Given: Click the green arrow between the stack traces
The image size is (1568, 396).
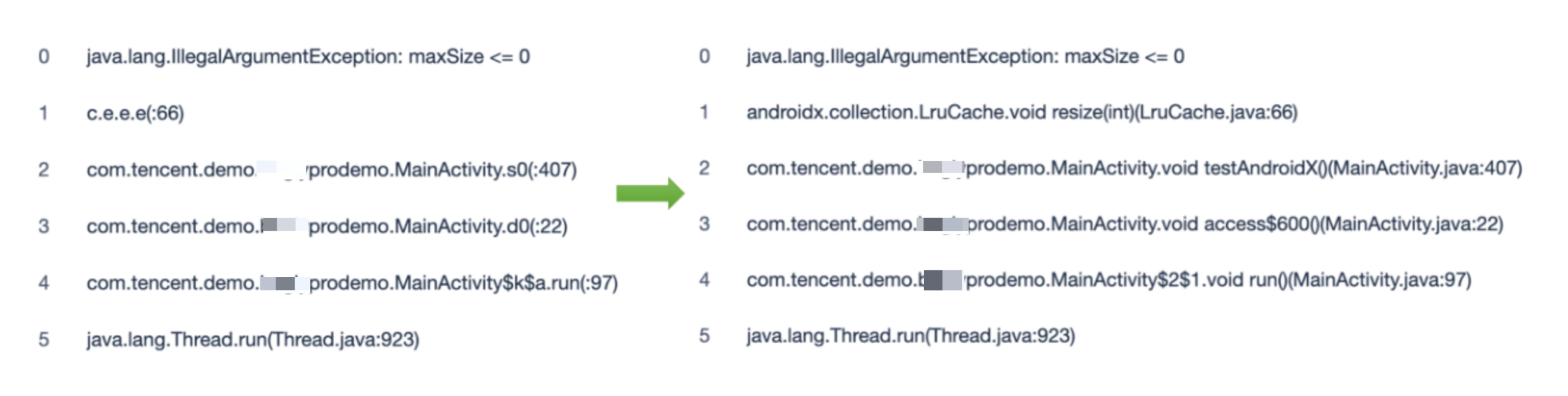Looking at the screenshot, I should tap(649, 193).
